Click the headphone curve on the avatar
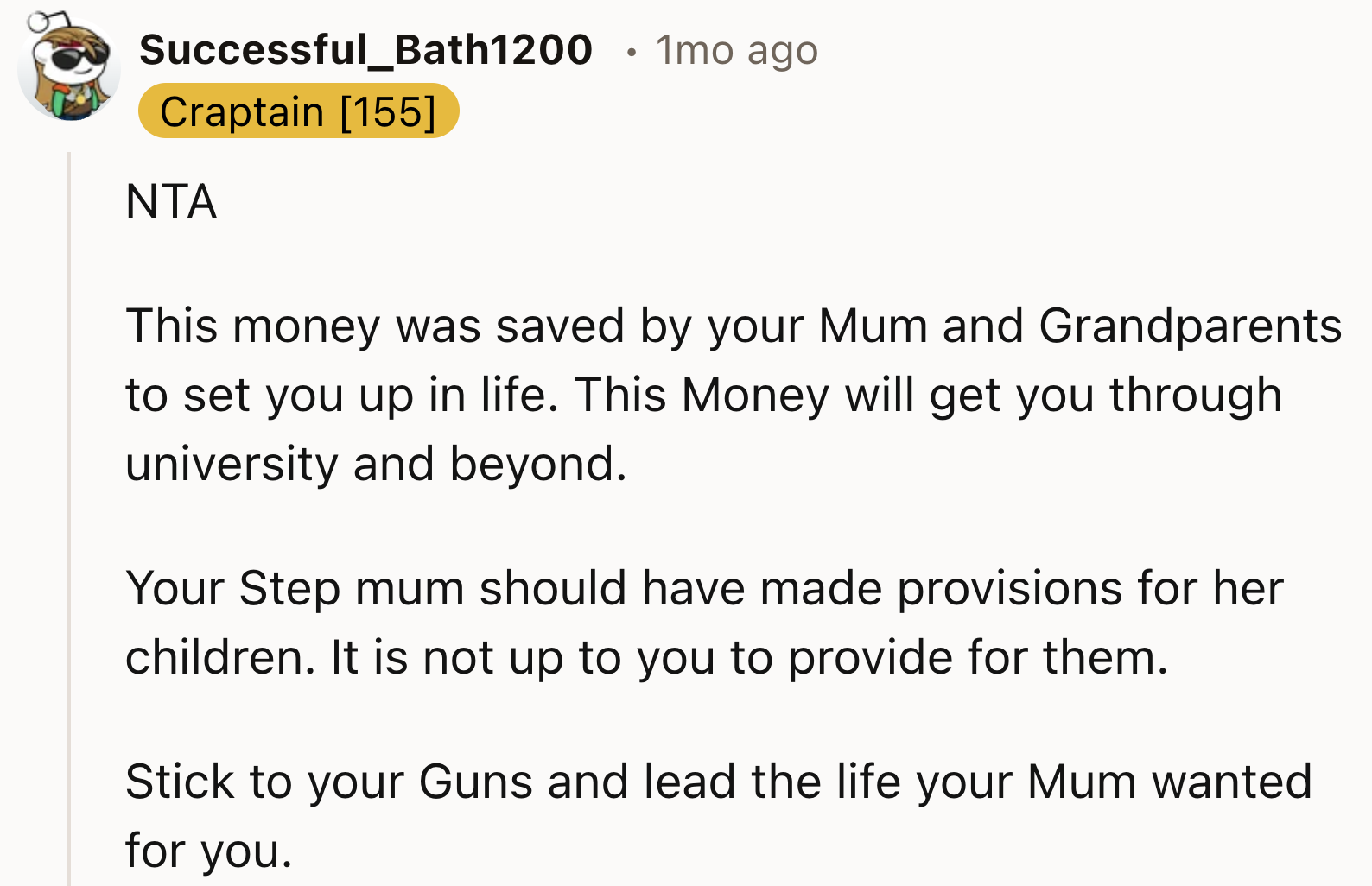The height and width of the screenshot is (886, 1372). pos(52,16)
